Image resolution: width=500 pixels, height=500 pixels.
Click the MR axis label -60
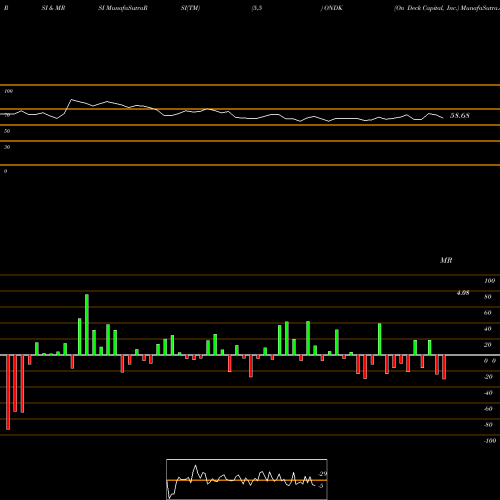coord(488,409)
